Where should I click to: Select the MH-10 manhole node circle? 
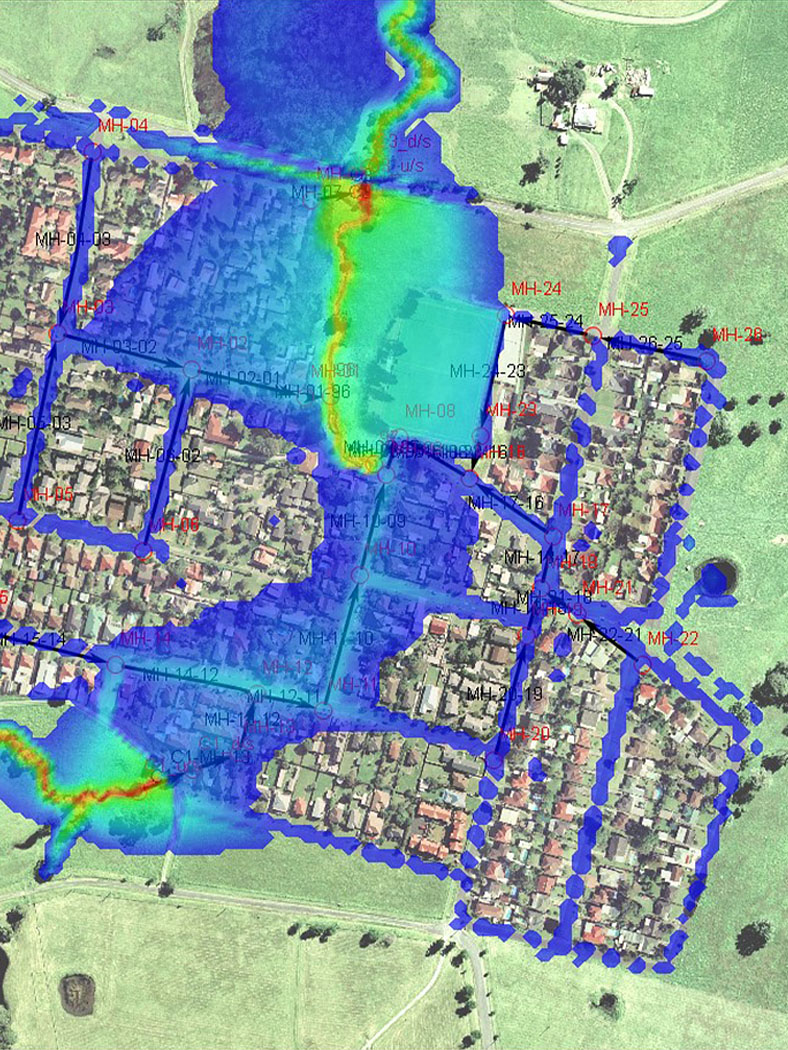[x=360, y=575]
